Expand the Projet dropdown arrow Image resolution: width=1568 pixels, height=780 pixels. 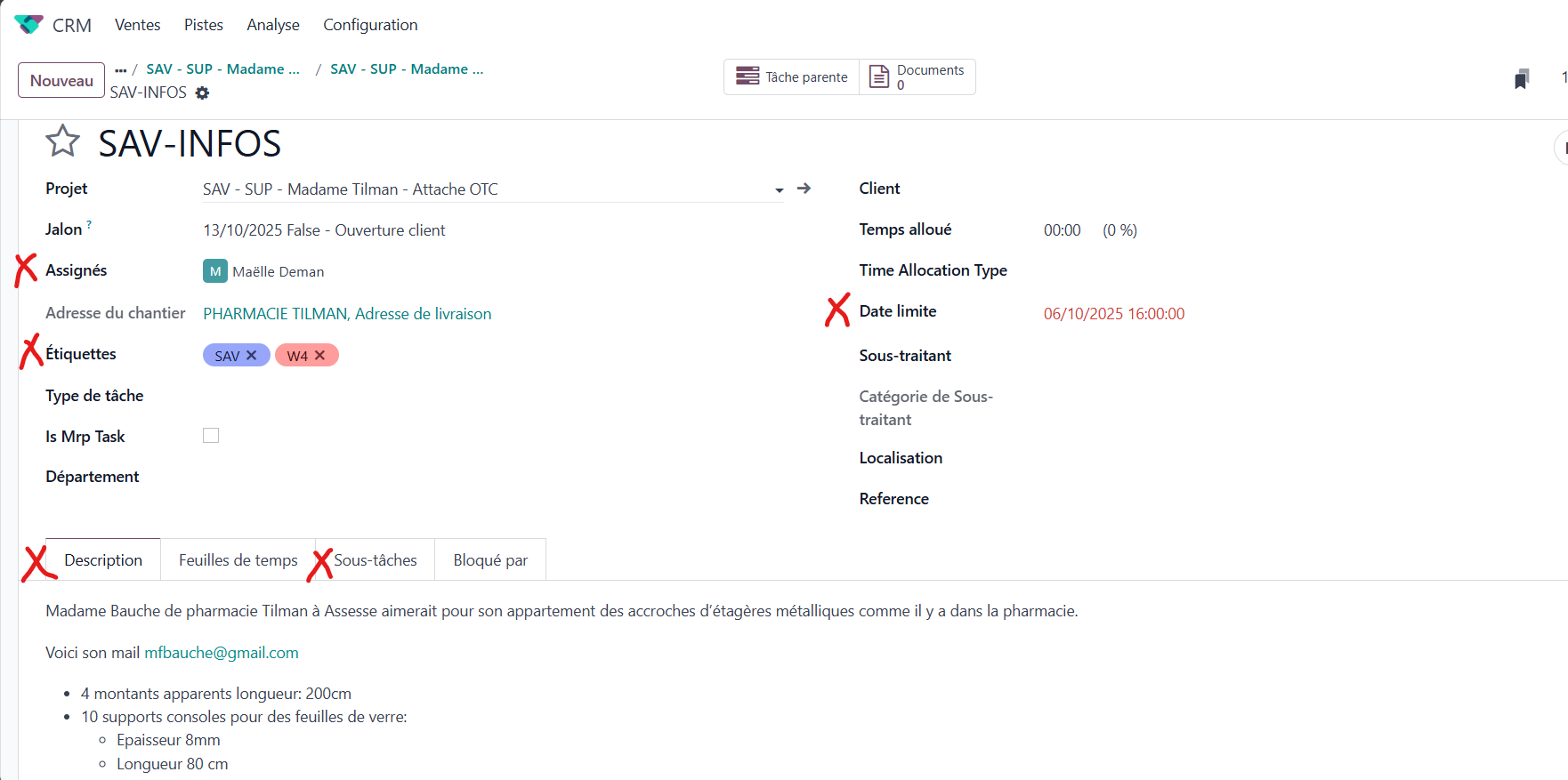pyautogui.click(x=779, y=190)
